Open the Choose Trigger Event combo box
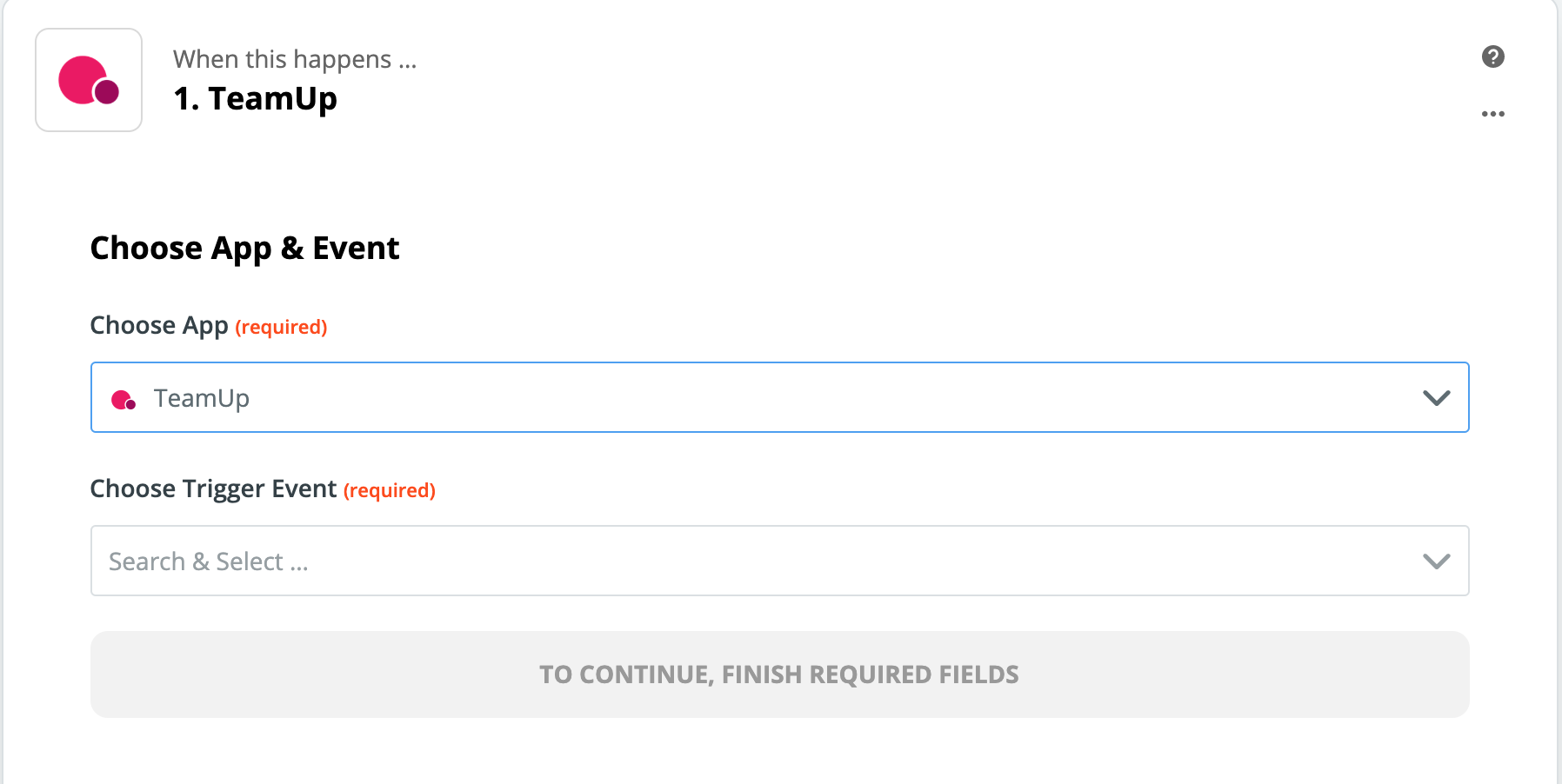 point(779,561)
